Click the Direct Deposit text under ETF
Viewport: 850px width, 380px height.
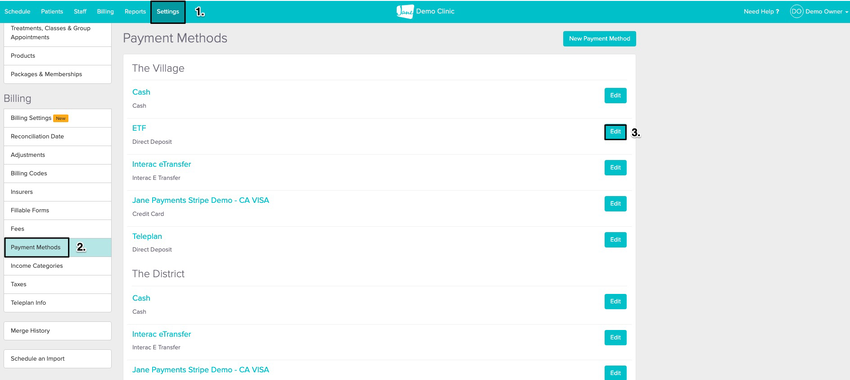click(152, 141)
